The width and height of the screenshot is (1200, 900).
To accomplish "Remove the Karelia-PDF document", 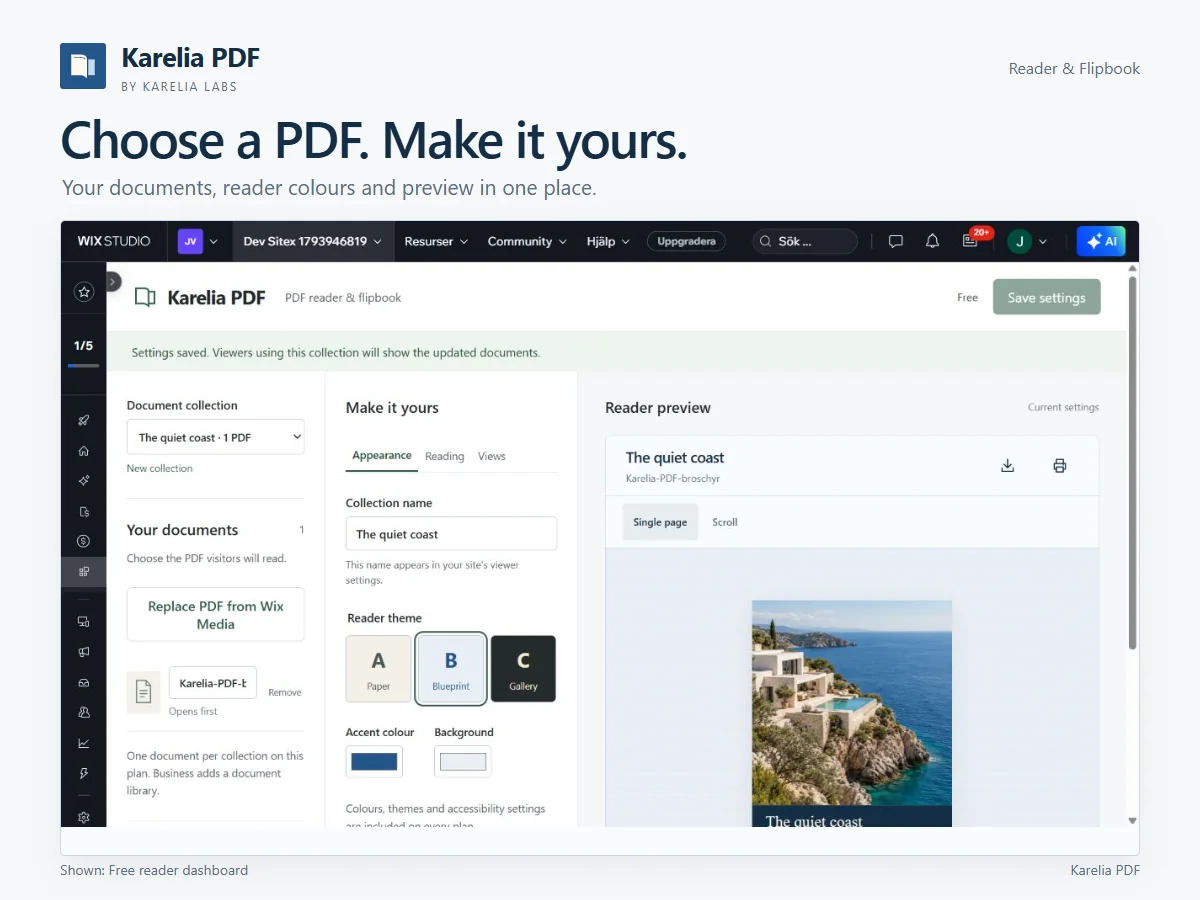I will tap(285, 692).
